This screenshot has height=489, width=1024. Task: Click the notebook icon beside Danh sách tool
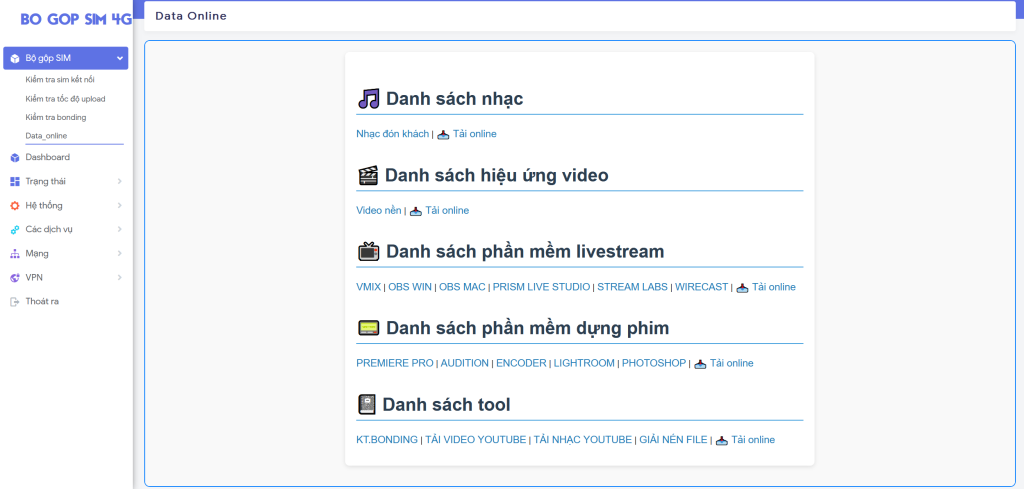(367, 405)
